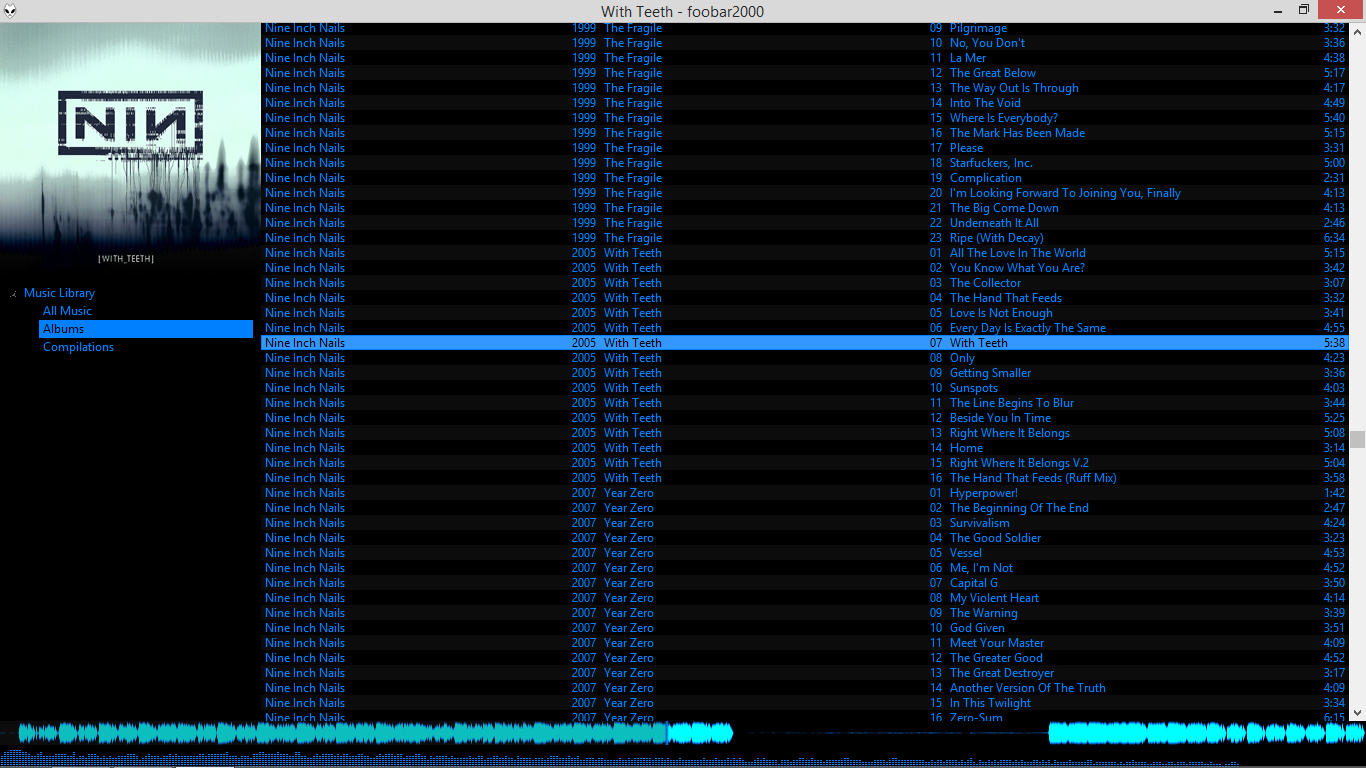Minimize the foobar2000 window
This screenshot has width=1366, height=768.
[1277, 10]
